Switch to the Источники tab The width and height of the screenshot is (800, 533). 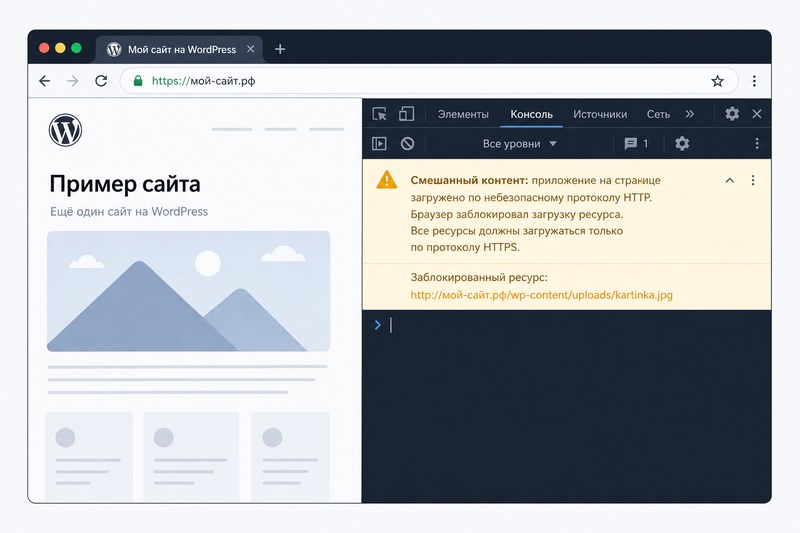[x=600, y=114]
